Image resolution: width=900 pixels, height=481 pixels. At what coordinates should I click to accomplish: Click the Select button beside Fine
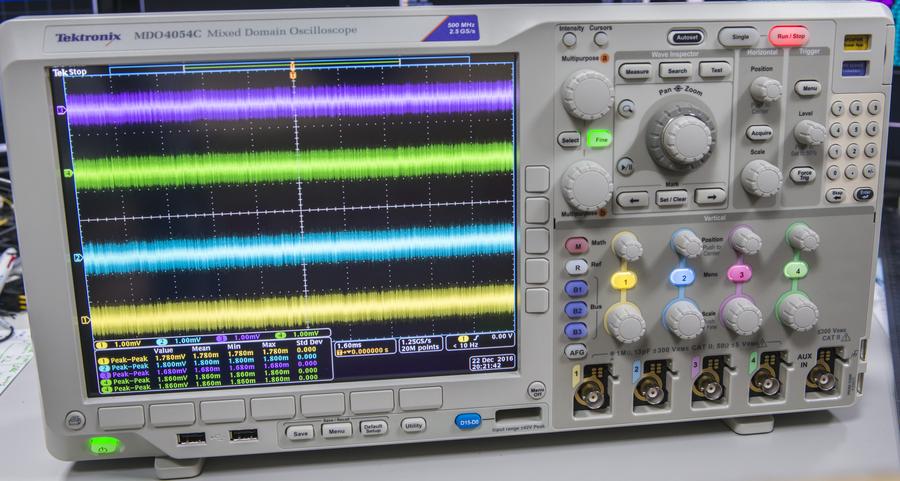pos(569,140)
